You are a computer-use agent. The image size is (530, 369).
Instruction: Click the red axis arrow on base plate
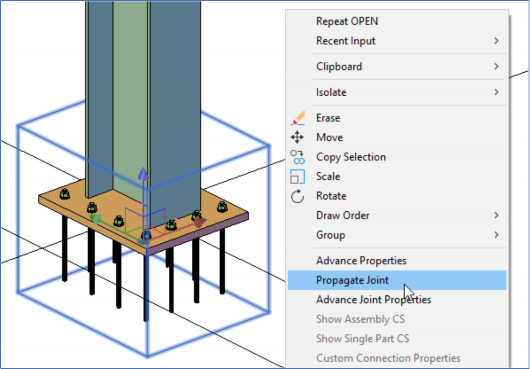[x=199, y=222]
